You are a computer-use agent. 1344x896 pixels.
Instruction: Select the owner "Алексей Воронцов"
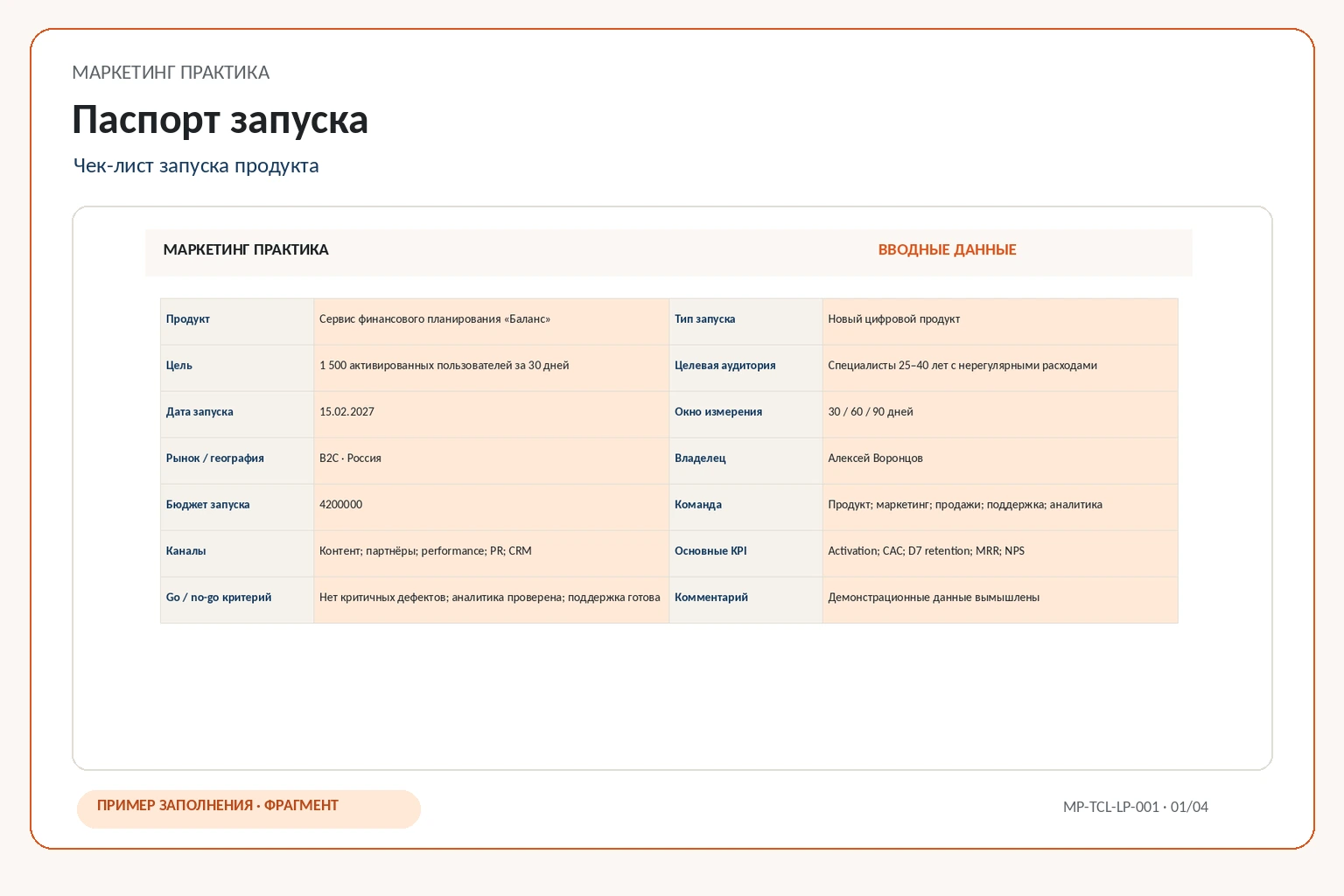pyautogui.click(x=1000, y=460)
